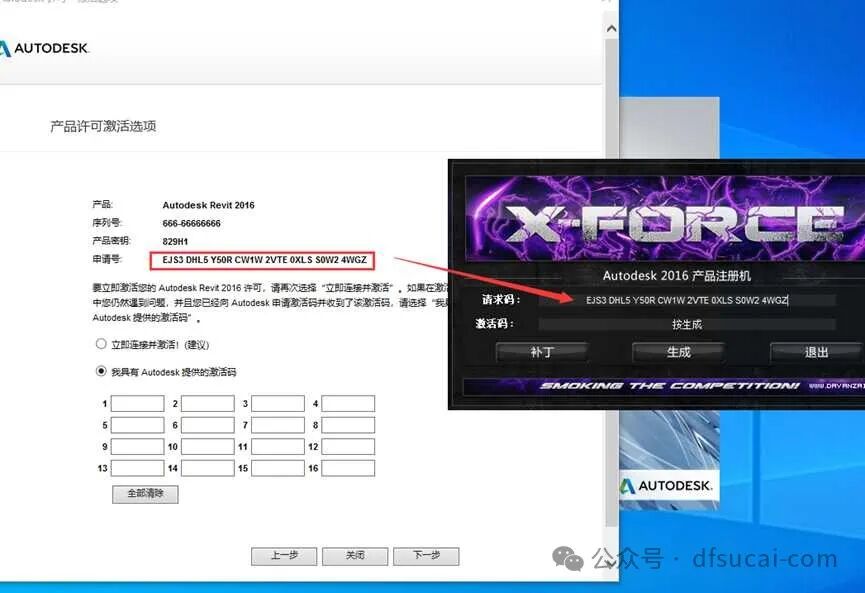The image size is (865, 593).
Task: Click the serial number 666-66666666 text
Action: coord(191,223)
